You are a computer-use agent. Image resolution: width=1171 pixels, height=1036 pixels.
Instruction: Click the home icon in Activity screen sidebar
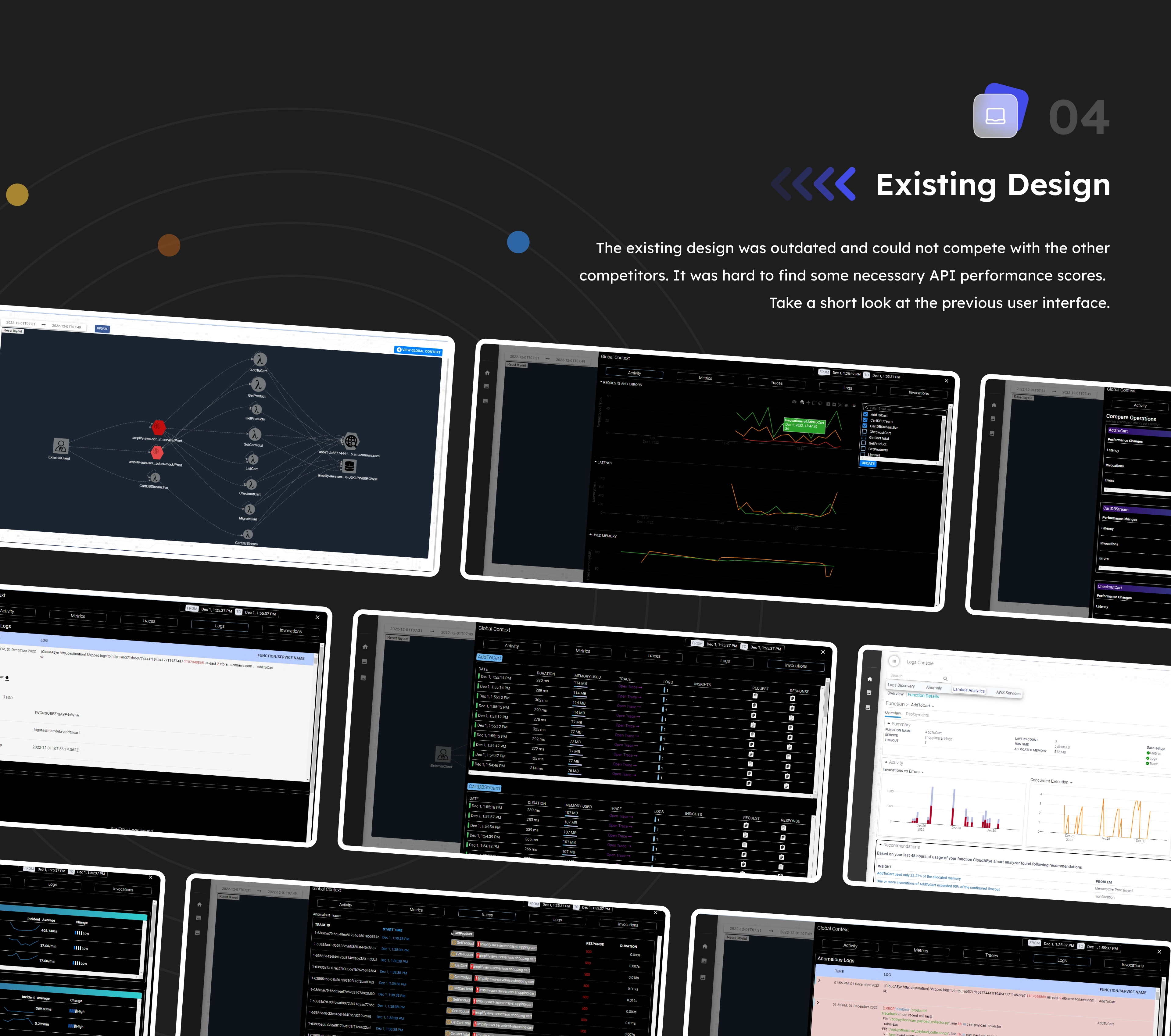coord(487,373)
